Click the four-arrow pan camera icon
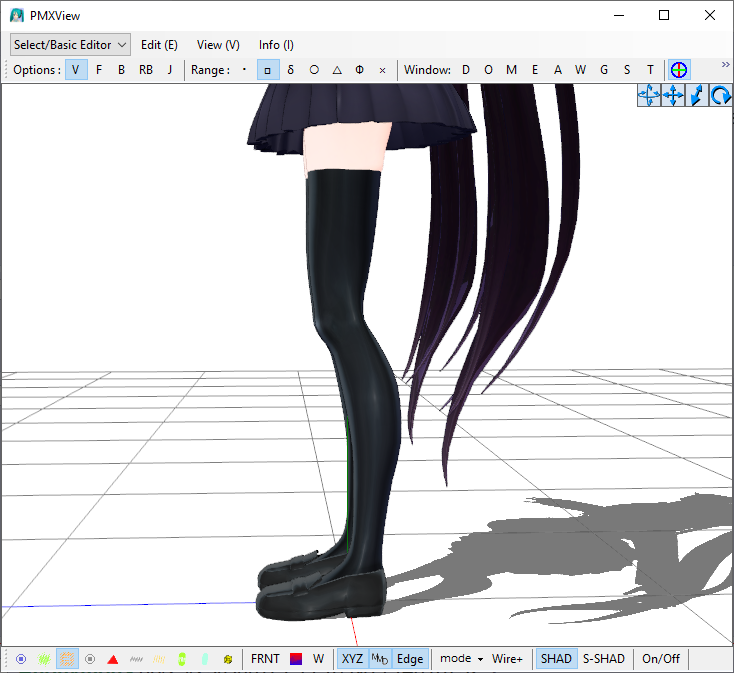This screenshot has height=673, width=734. click(673, 95)
